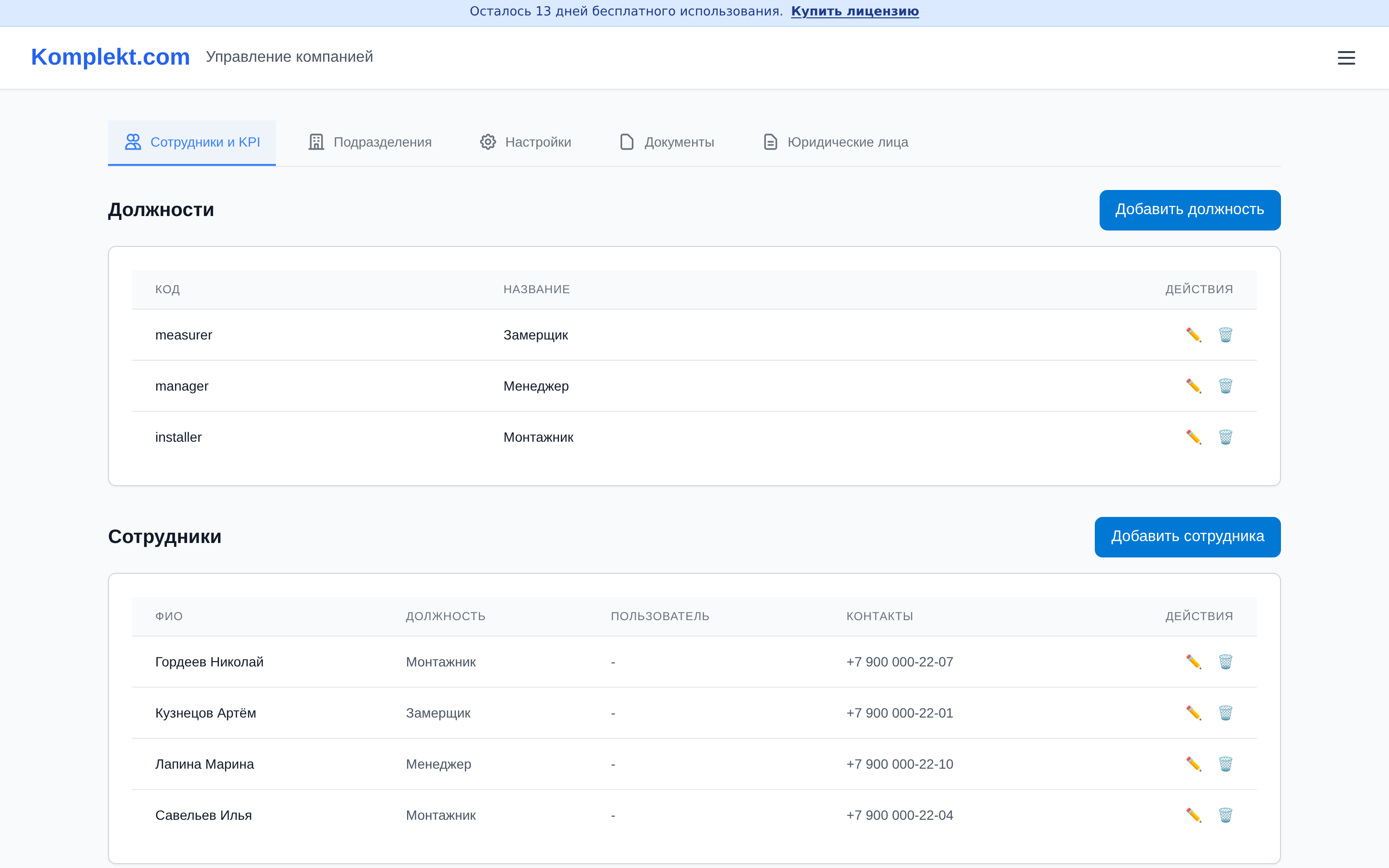This screenshot has height=868, width=1389.
Task: Open the Юридические лица tab
Action: [835, 142]
